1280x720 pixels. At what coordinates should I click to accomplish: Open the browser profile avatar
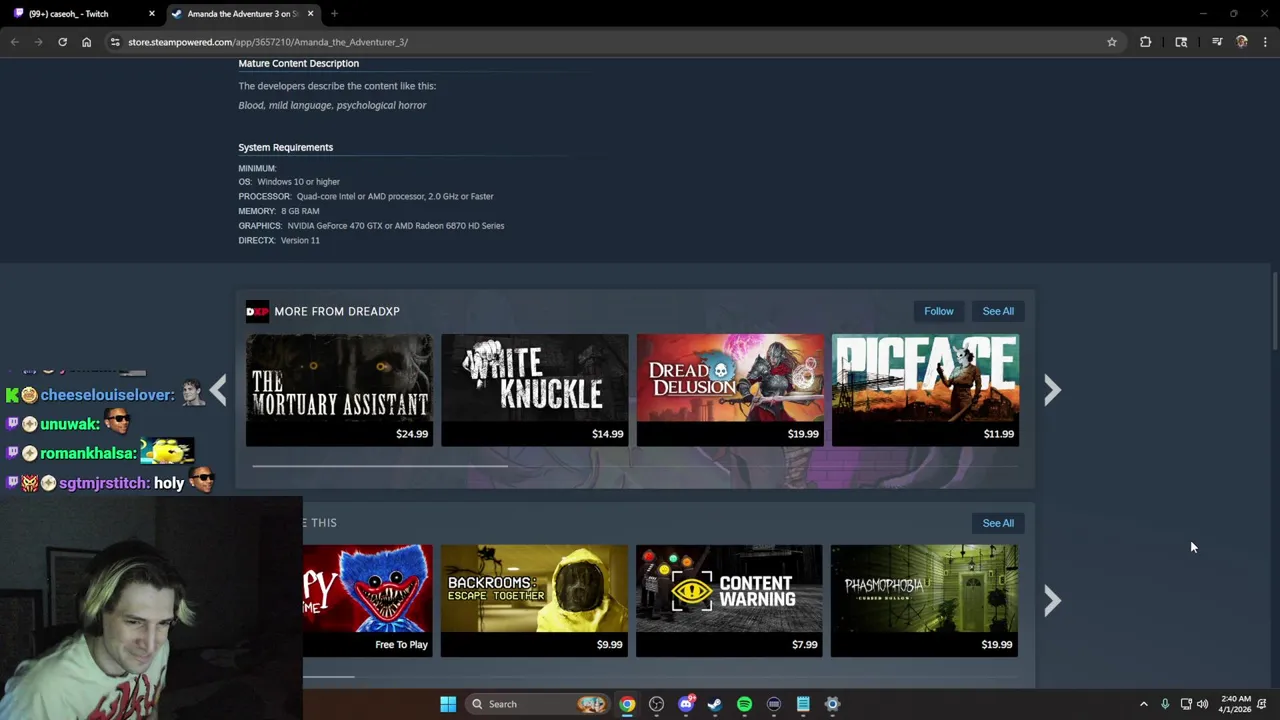pos(1241,42)
